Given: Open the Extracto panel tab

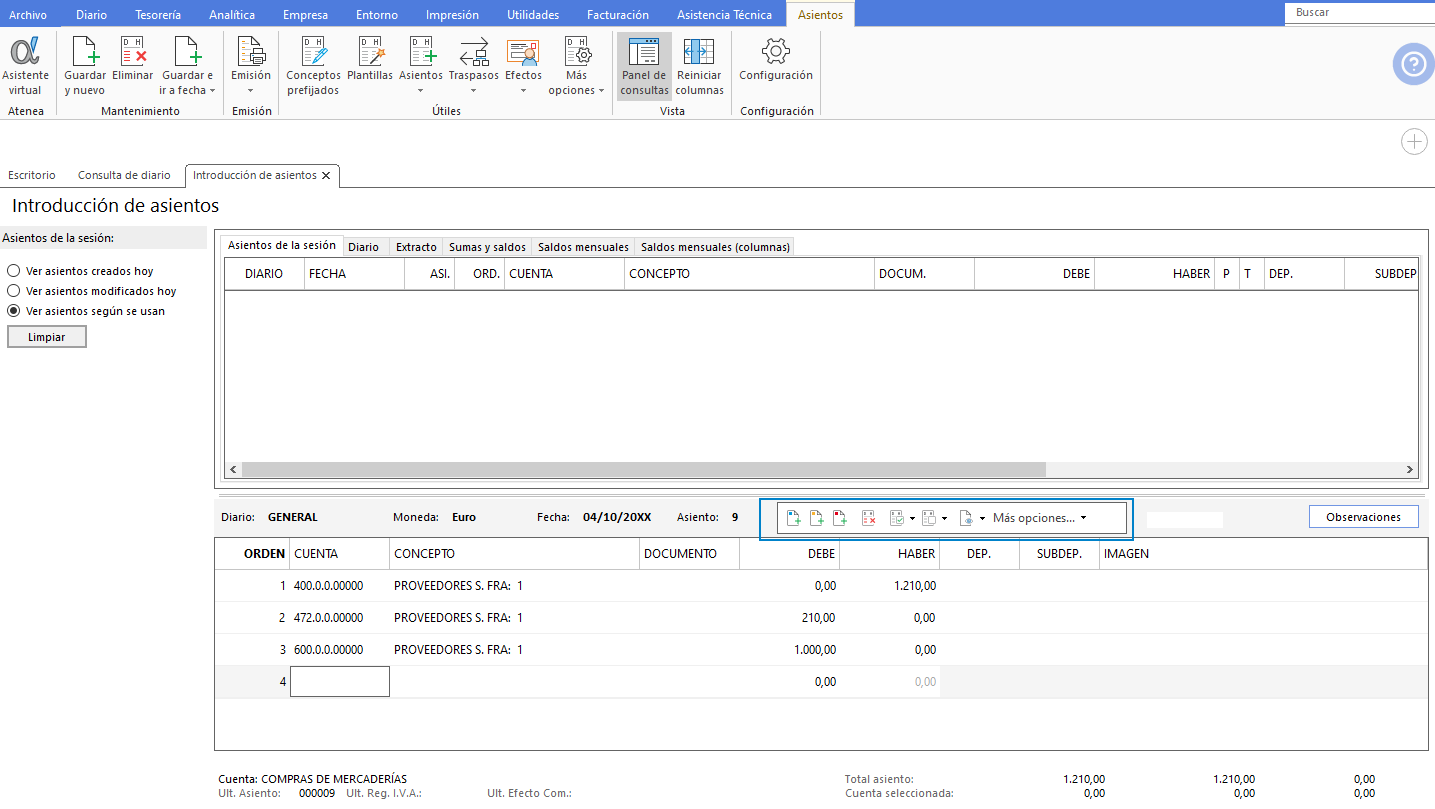Looking at the screenshot, I should [x=416, y=247].
